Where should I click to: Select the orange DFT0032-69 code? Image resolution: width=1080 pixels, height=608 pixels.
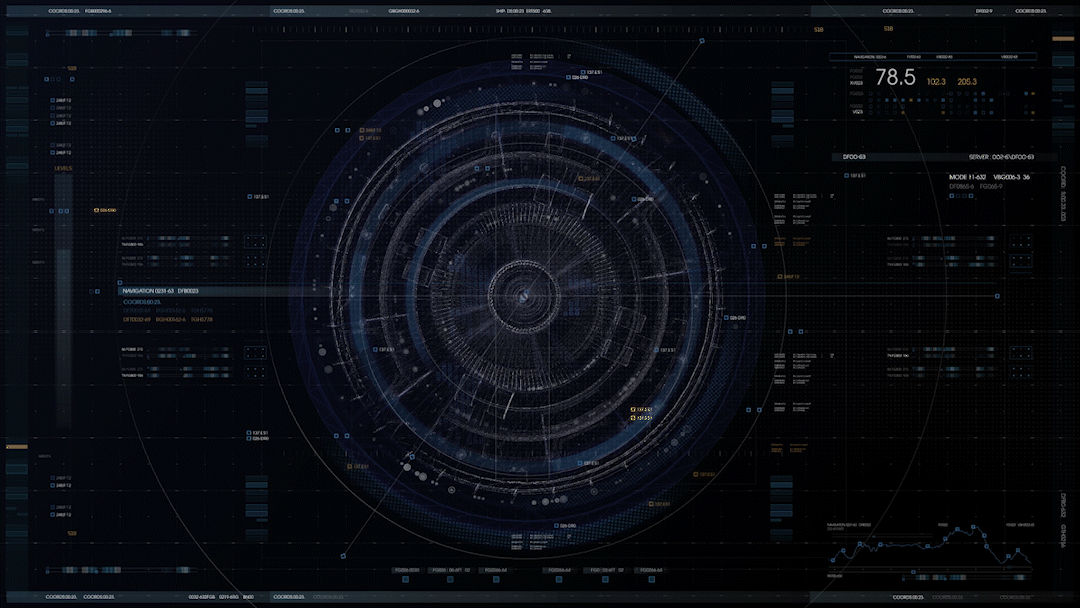click(x=136, y=319)
